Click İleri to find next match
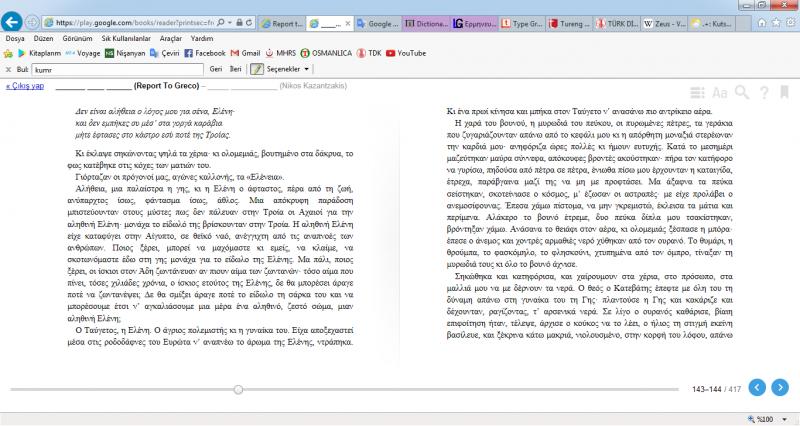The width and height of the screenshot is (800, 426). (235, 69)
